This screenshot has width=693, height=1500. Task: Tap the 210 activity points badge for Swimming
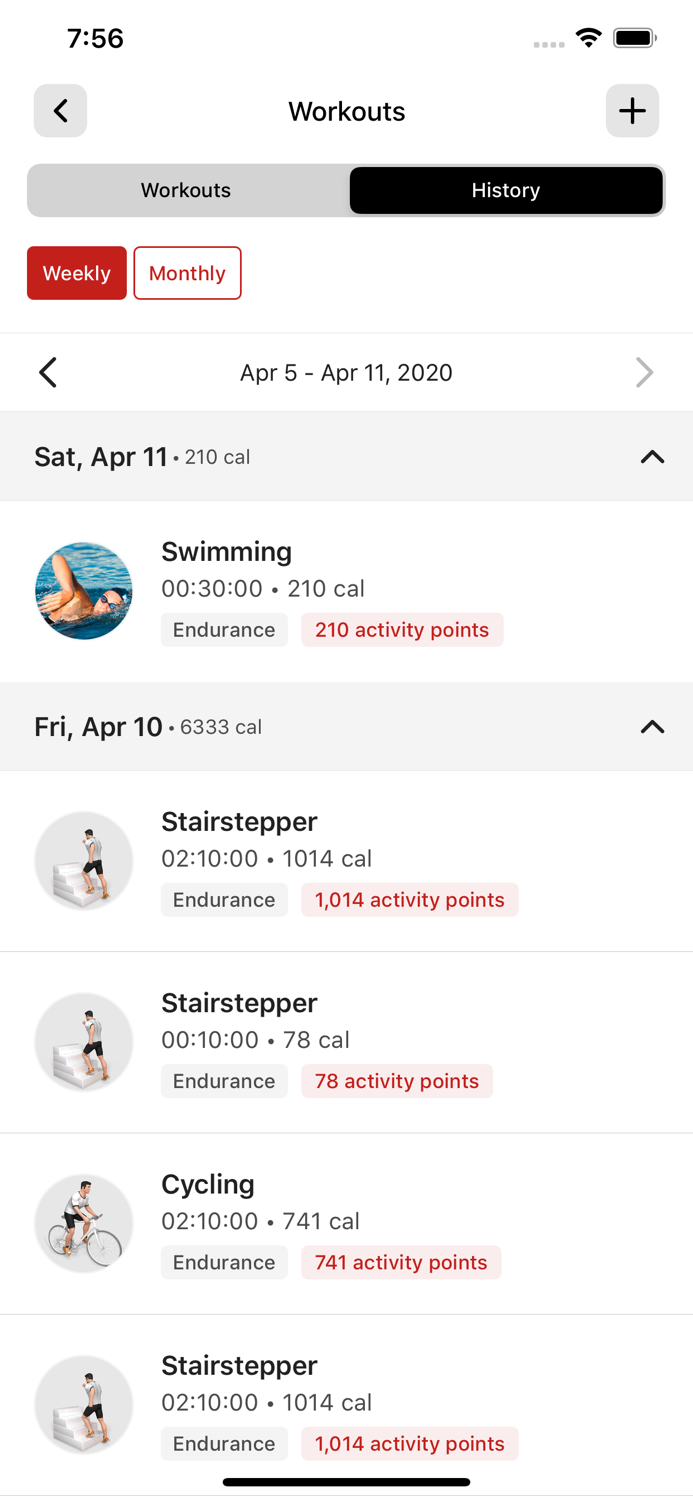(402, 630)
